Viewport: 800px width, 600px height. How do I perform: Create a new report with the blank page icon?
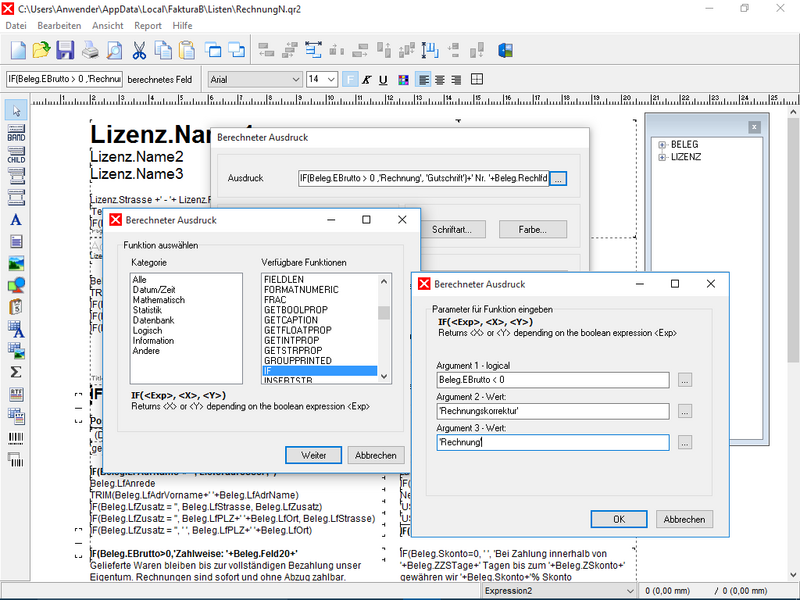point(18,51)
